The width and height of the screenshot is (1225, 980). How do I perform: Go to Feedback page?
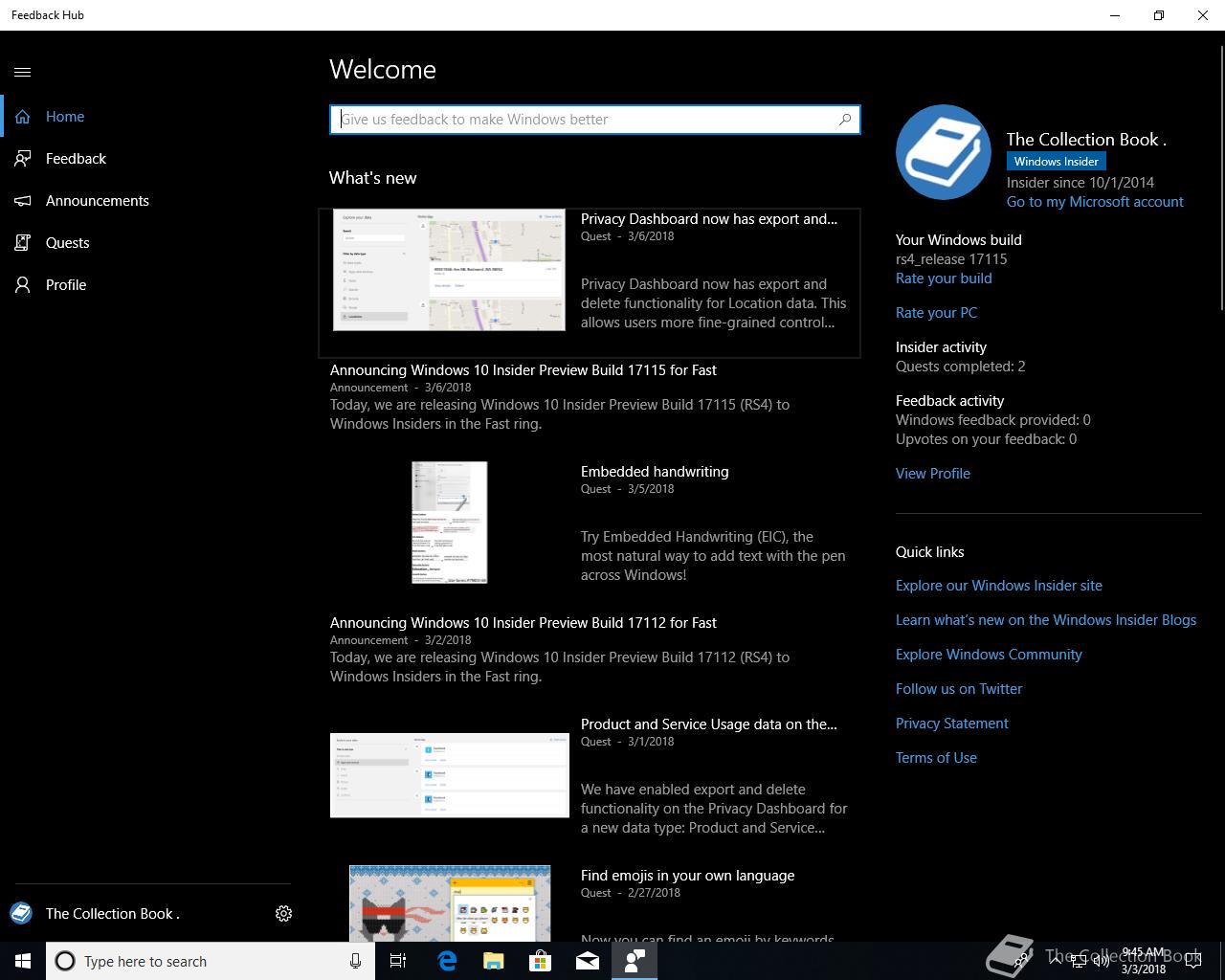coord(76,159)
